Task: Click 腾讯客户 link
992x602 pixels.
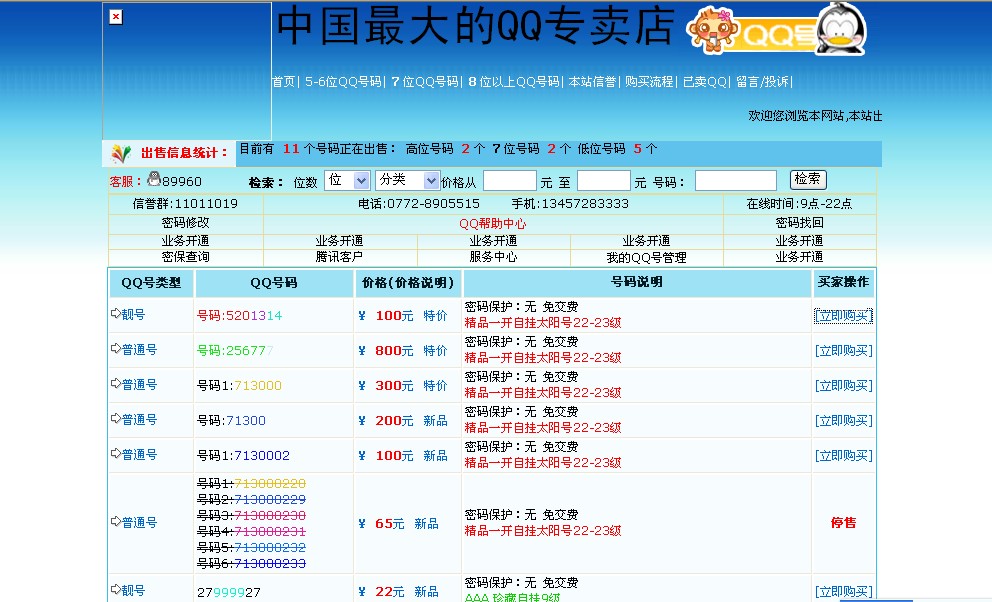Action: (339, 257)
